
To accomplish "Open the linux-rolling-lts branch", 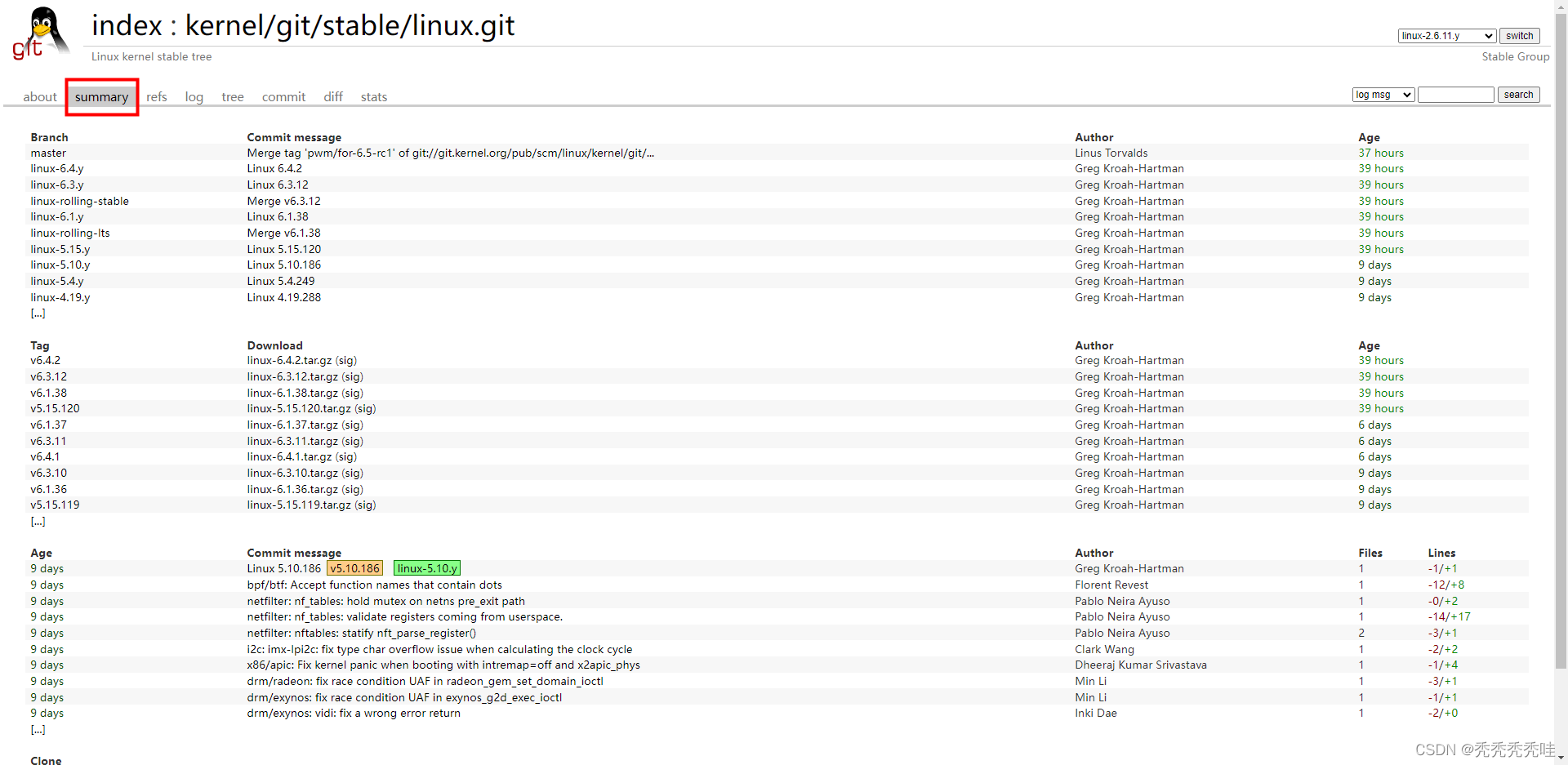I will [70, 234].
